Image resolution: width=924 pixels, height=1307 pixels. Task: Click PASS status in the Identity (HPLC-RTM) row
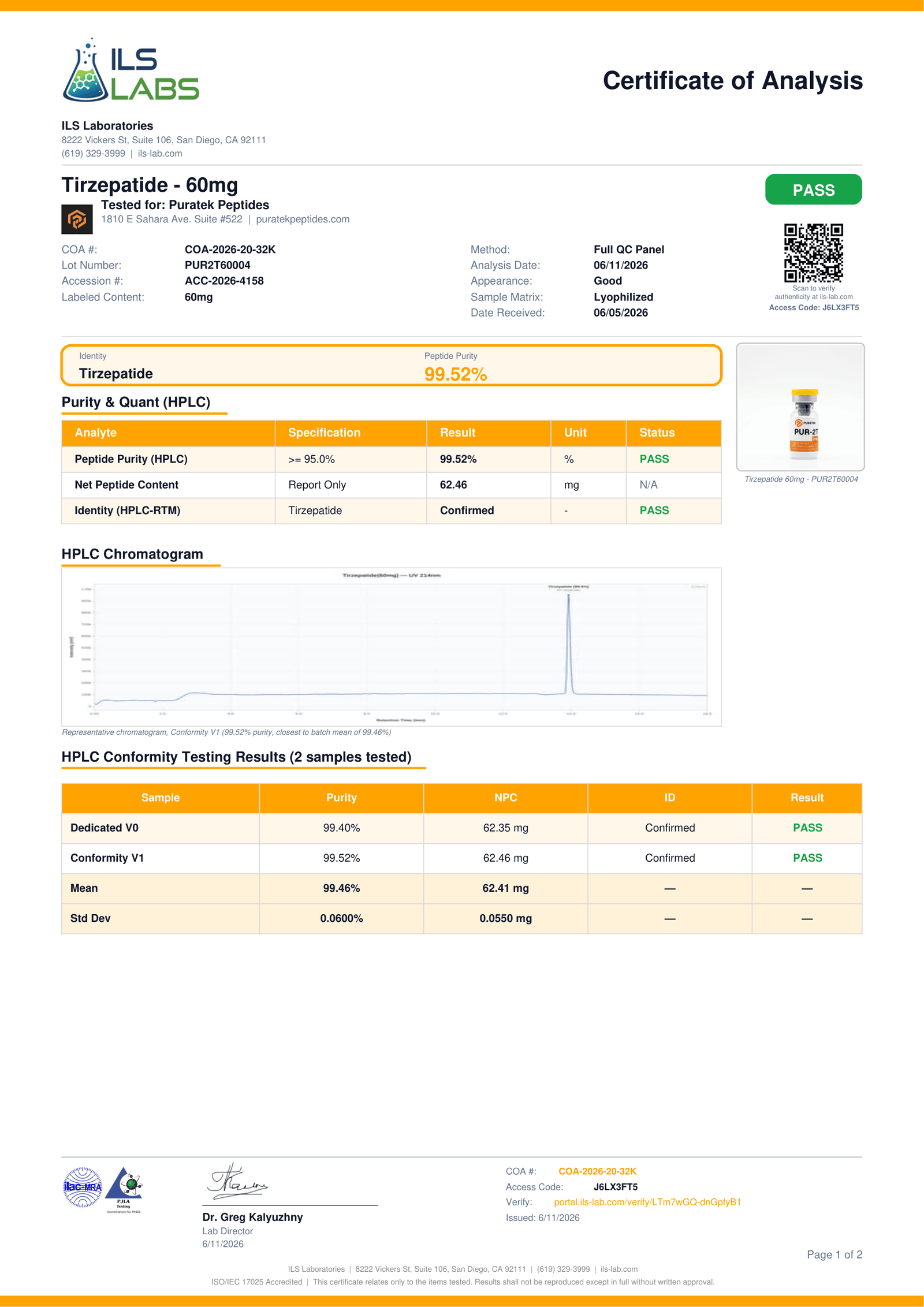[654, 511]
